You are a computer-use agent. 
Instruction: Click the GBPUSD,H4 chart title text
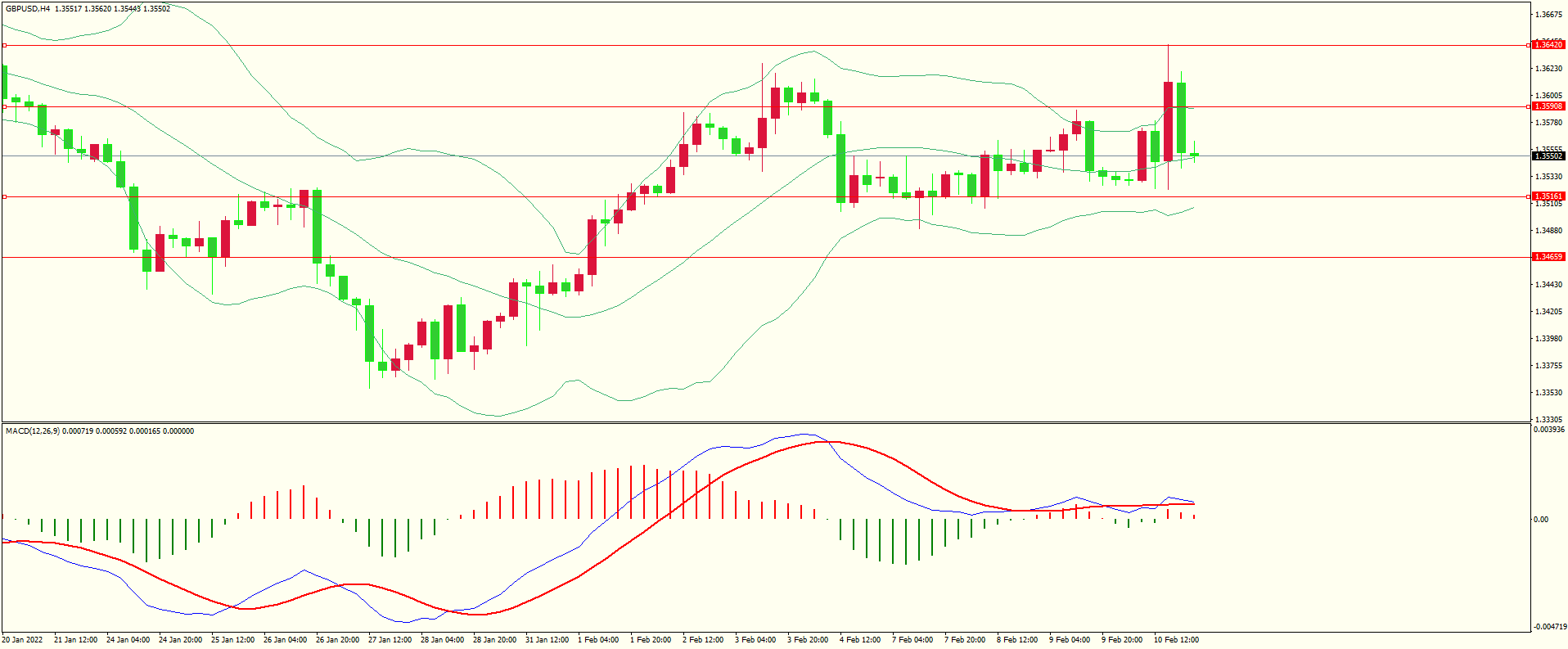pyautogui.click(x=28, y=9)
